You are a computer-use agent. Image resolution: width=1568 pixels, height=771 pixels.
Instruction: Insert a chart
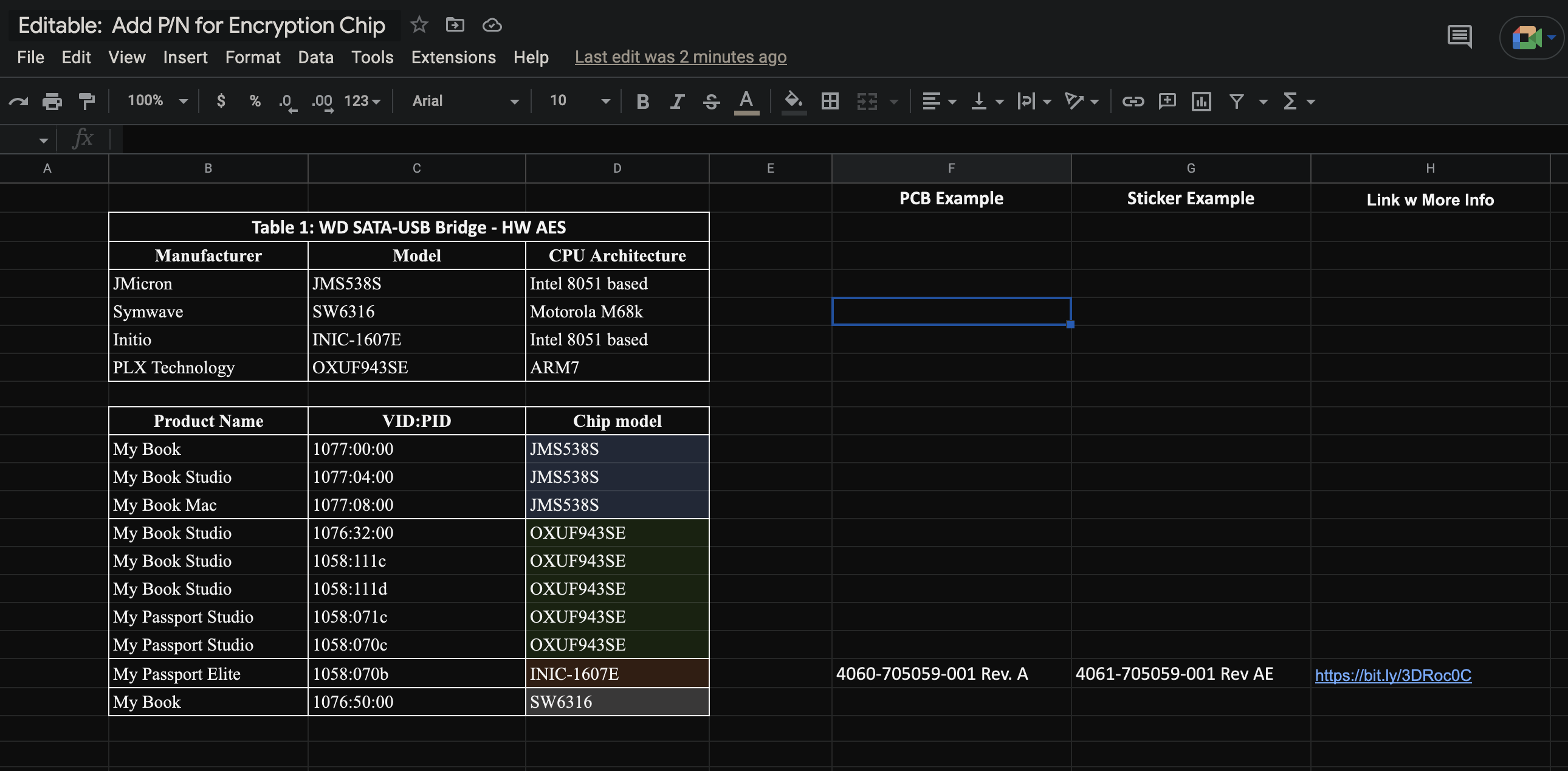[1201, 101]
